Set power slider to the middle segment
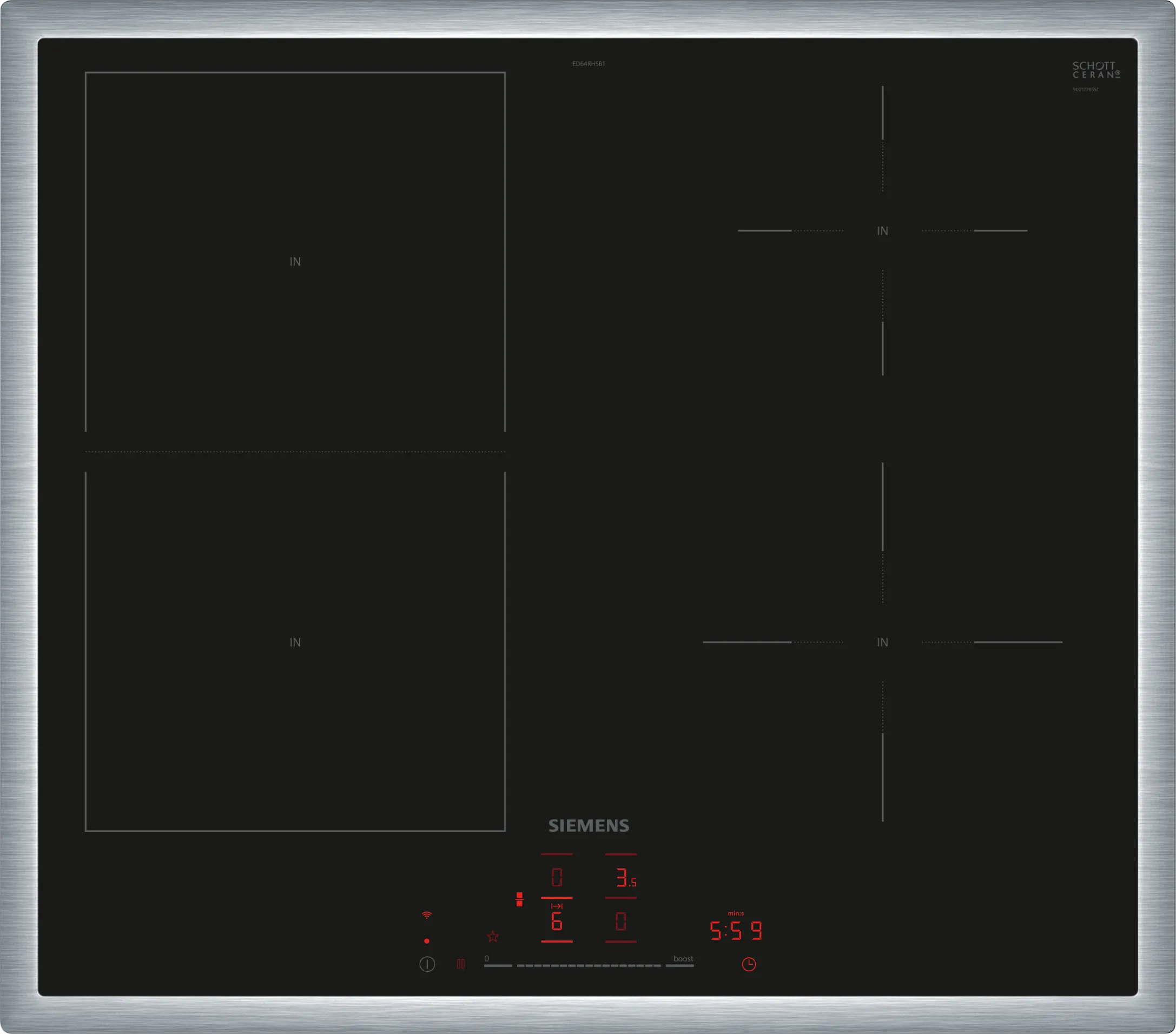The width and height of the screenshot is (1176, 1034). (589, 965)
